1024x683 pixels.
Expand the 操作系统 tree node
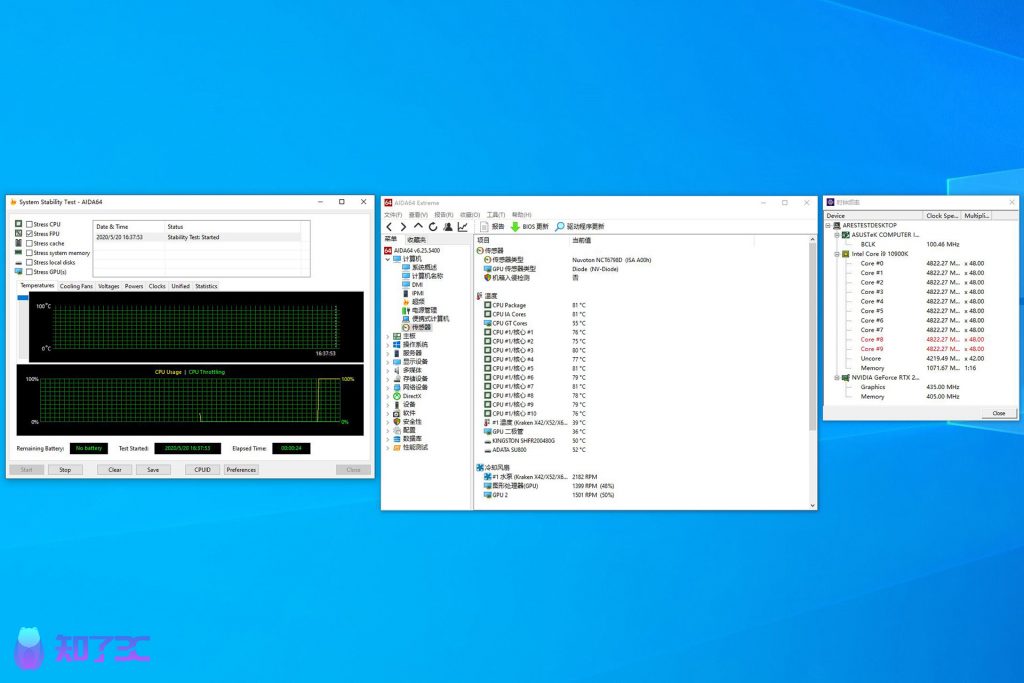pyautogui.click(x=388, y=345)
